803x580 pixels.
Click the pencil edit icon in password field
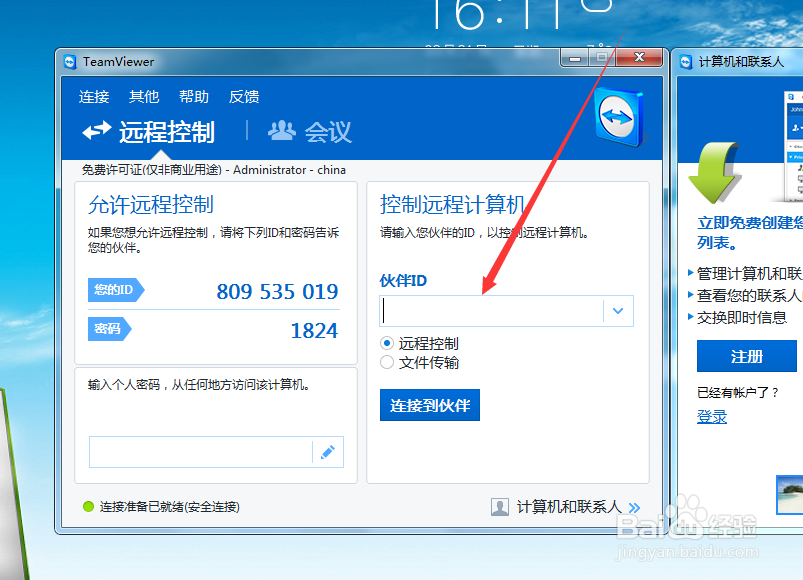pyautogui.click(x=329, y=452)
